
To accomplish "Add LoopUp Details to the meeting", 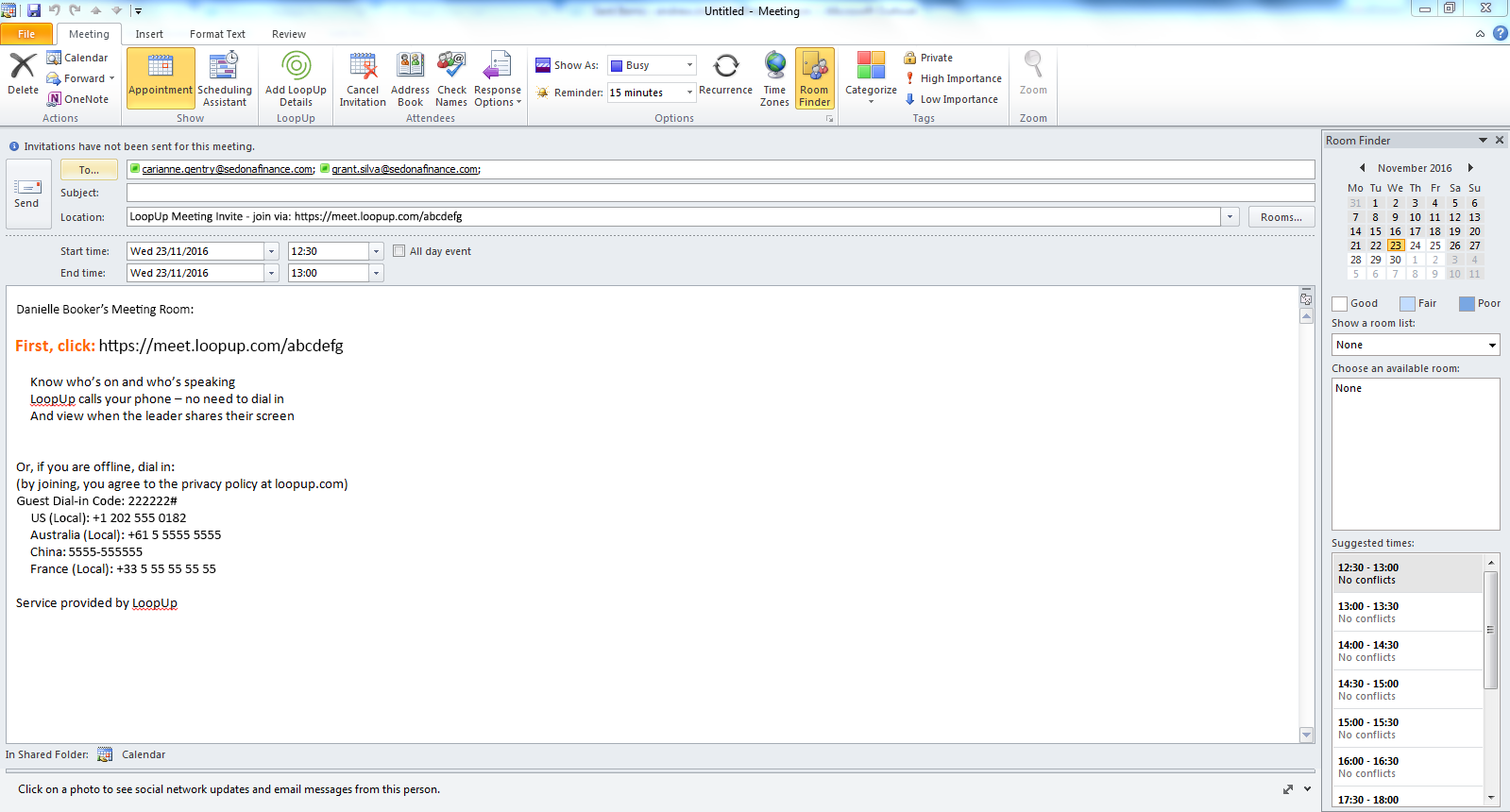I will (296, 78).
